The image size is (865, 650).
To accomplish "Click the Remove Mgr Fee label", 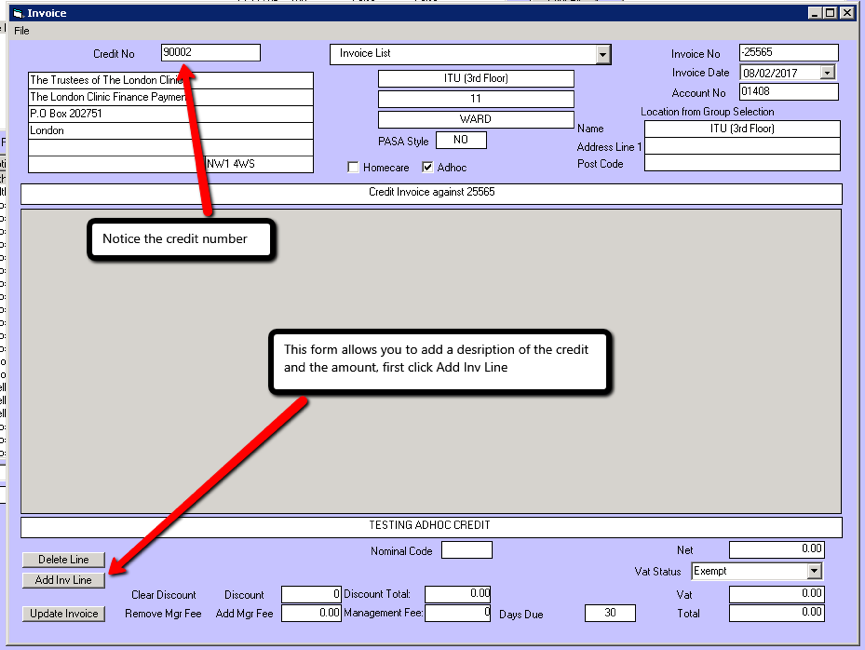I will 161,614.
